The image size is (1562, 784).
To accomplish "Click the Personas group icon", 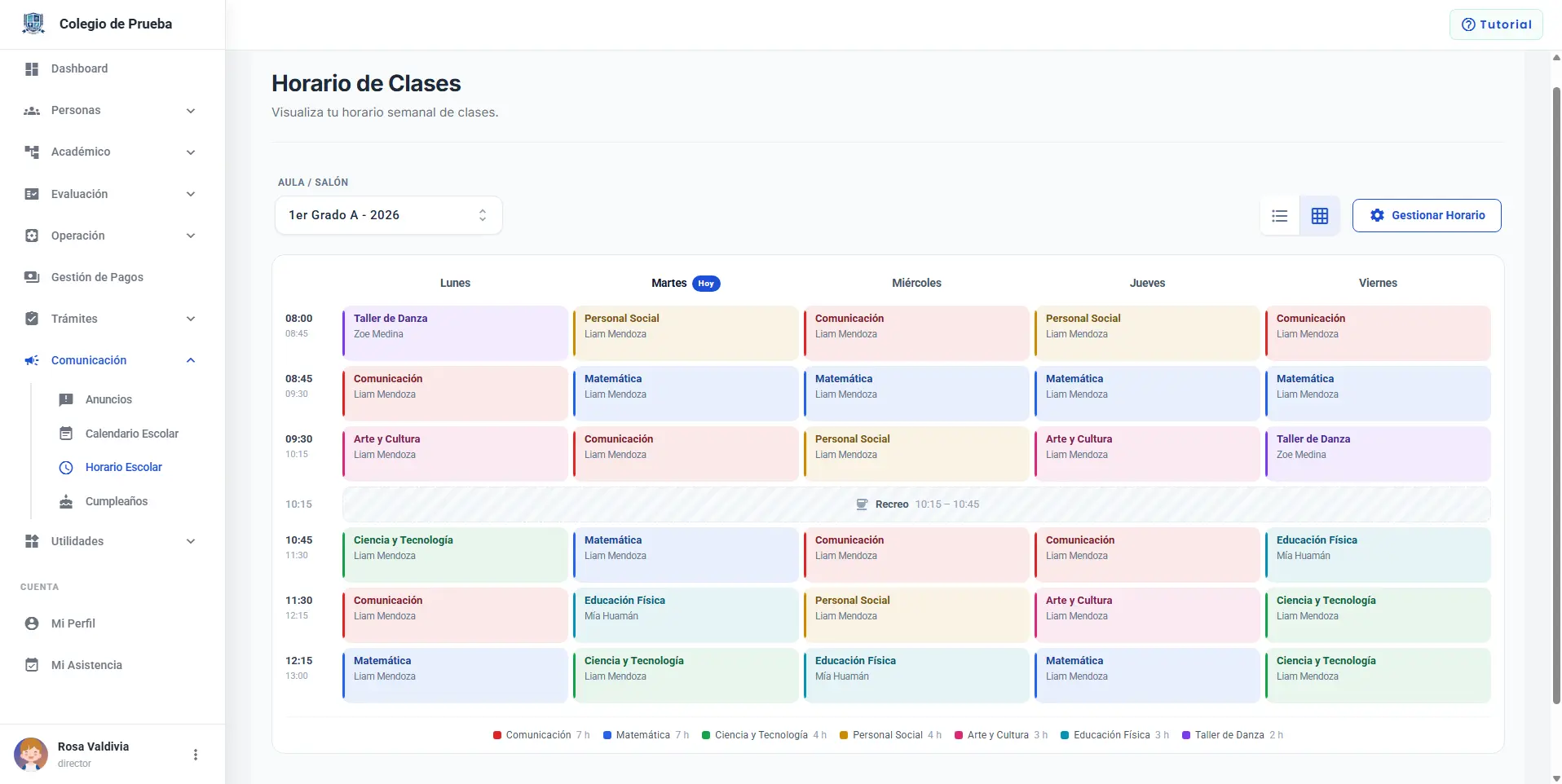I will point(32,111).
